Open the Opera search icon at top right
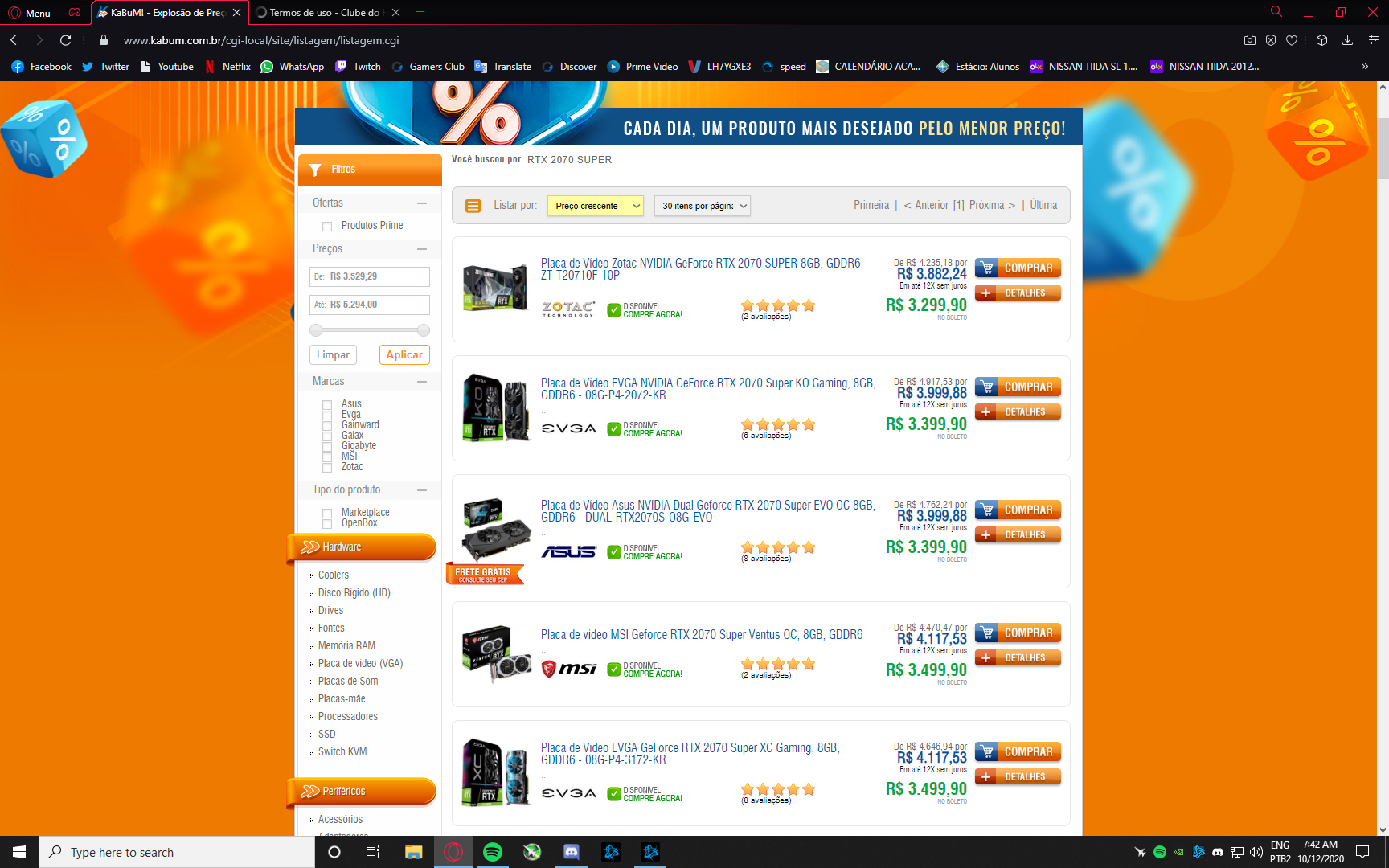 pos(1276,12)
